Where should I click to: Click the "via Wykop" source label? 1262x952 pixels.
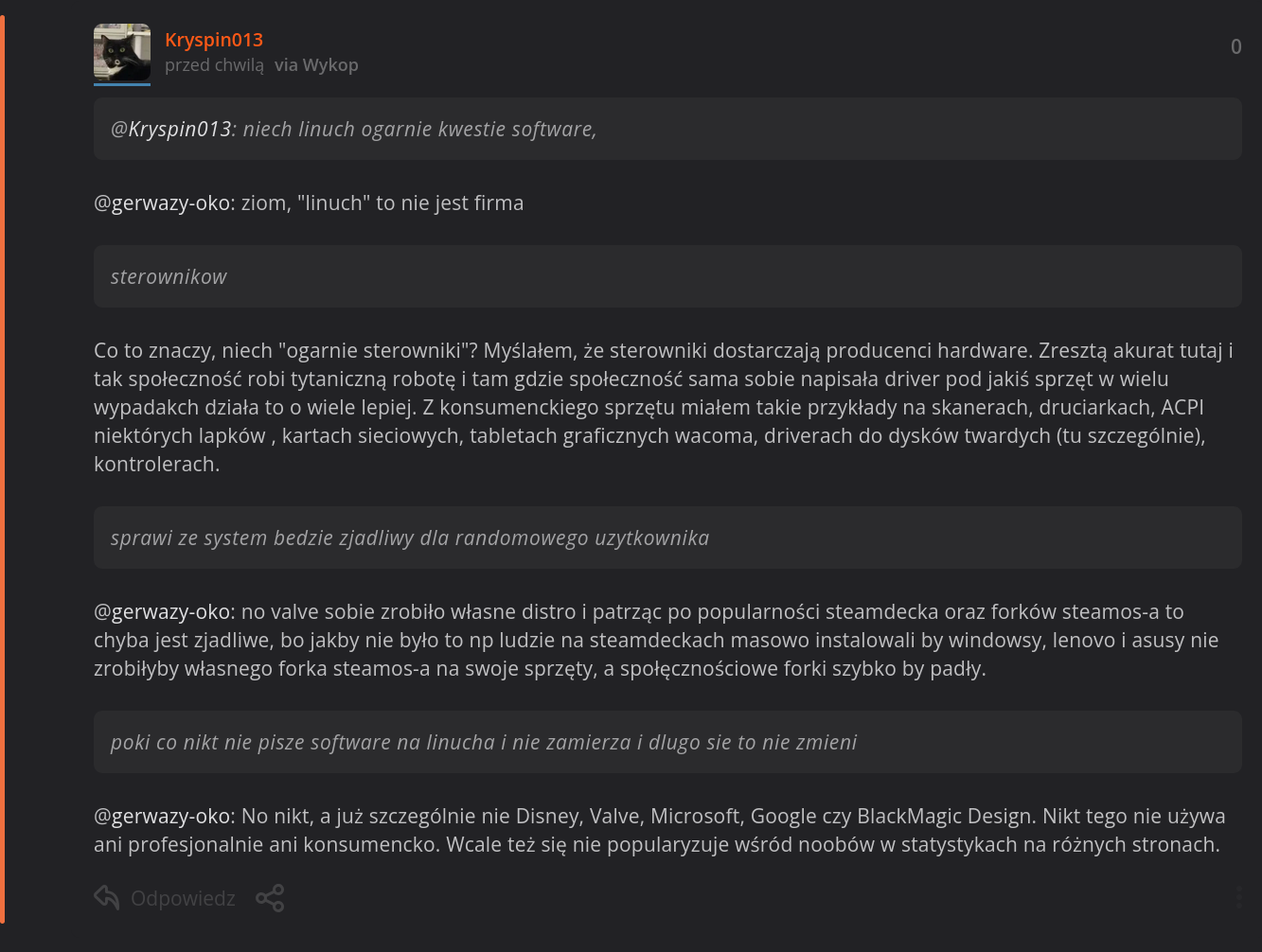[x=316, y=65]
